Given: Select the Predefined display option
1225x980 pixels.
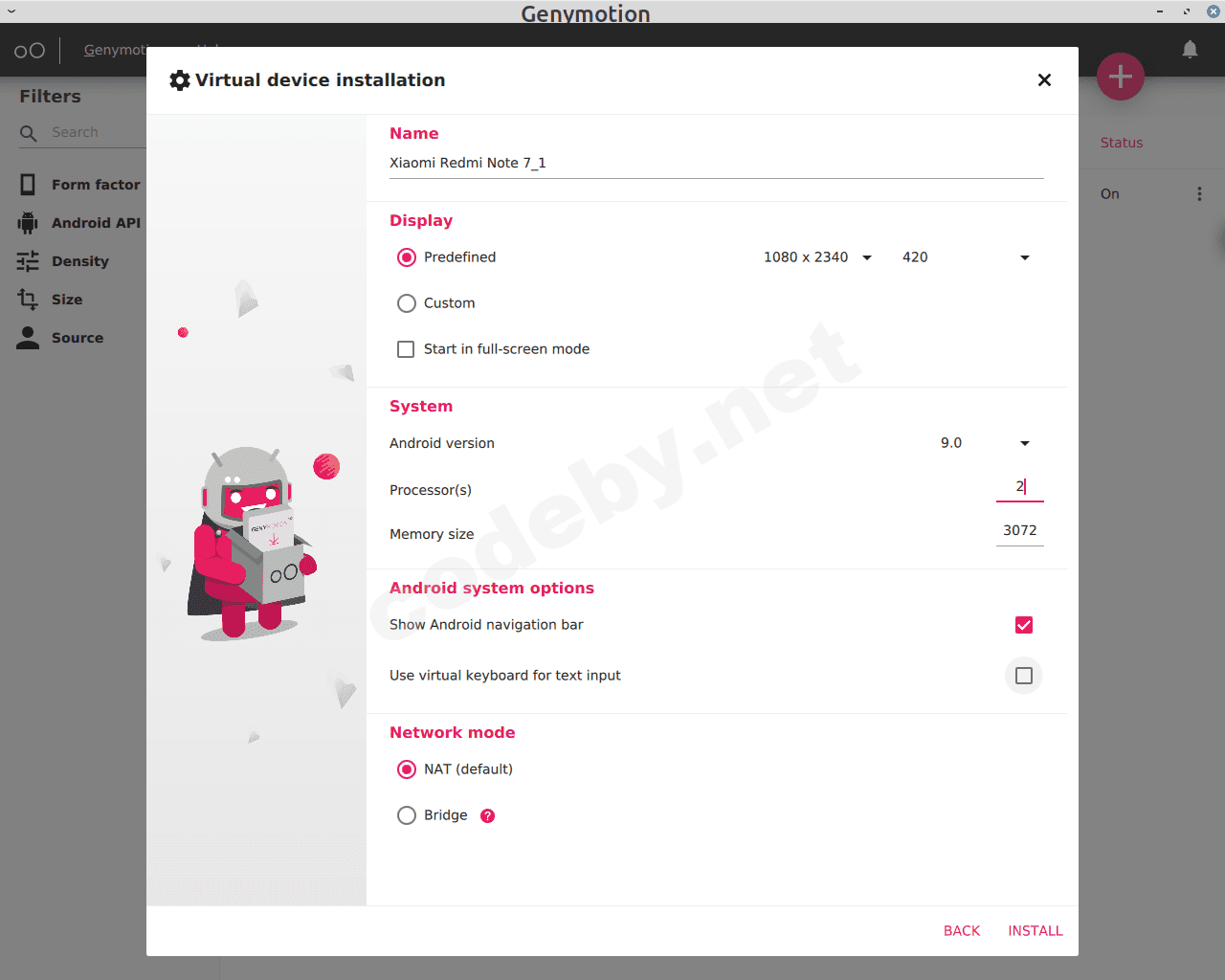Looking at the screenshot, I should [x=407, y=257].
